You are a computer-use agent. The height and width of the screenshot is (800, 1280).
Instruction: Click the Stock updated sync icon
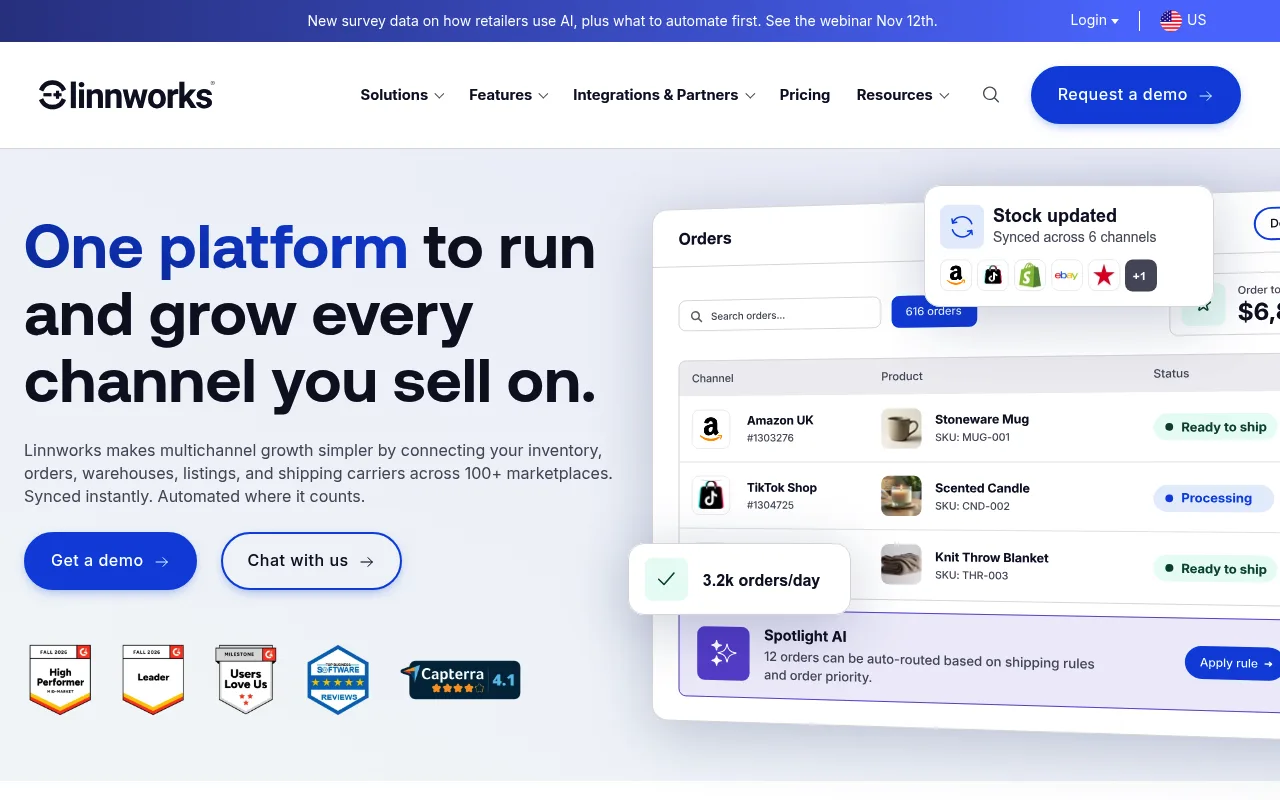tap(962, 227)
